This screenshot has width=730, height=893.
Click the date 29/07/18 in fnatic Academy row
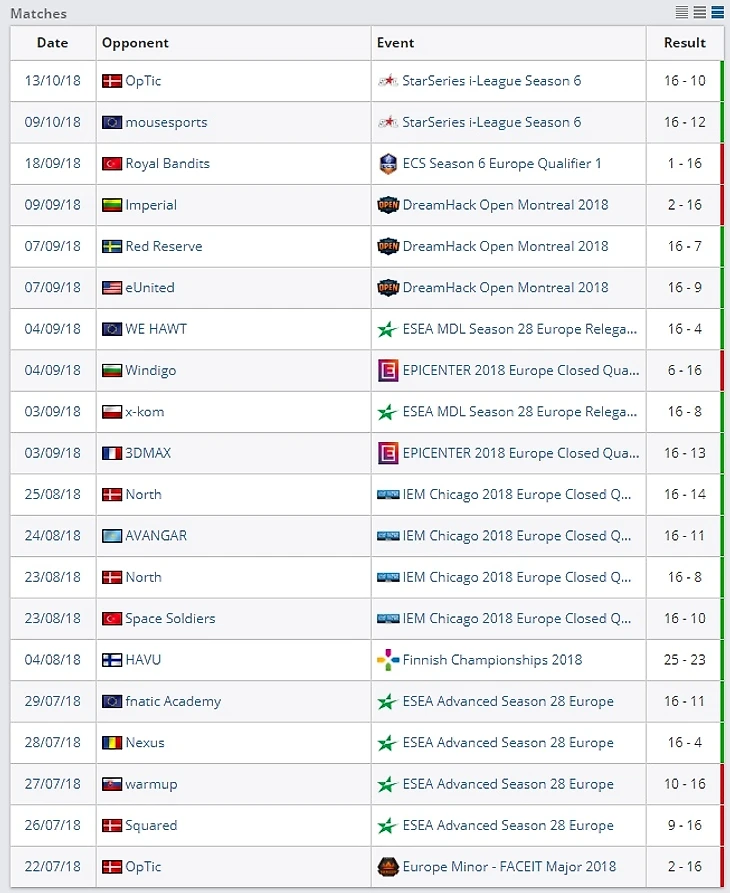(52, 701)
